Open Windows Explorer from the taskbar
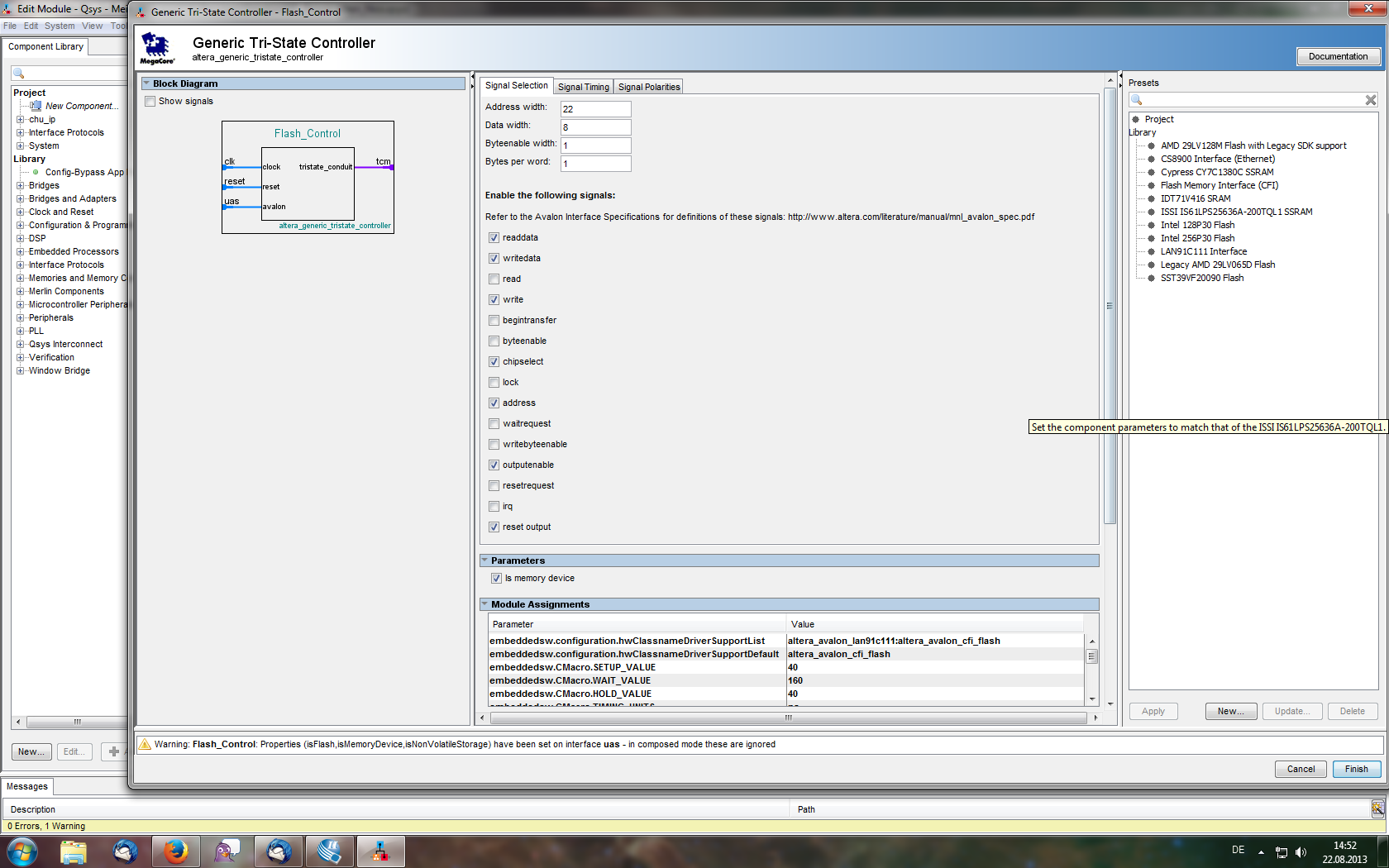1389x868 pixels. pos(74,851)
